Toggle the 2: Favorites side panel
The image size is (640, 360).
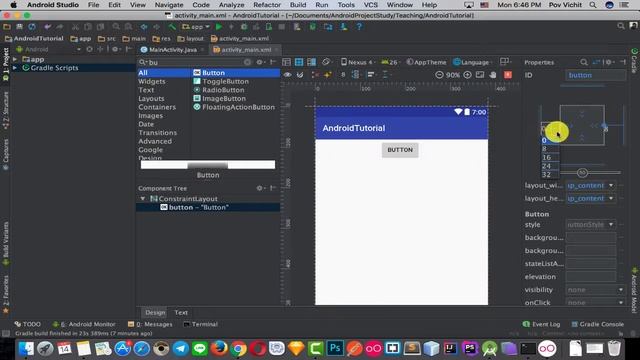click(6, 295)
